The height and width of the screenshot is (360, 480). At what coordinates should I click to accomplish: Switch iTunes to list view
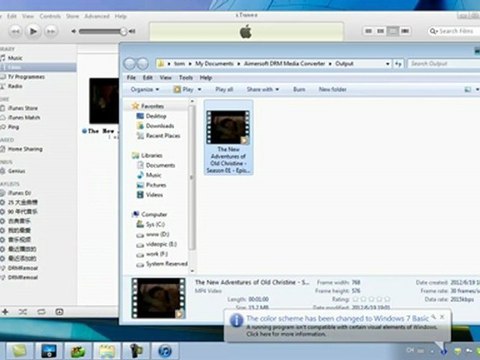(368, 31)
